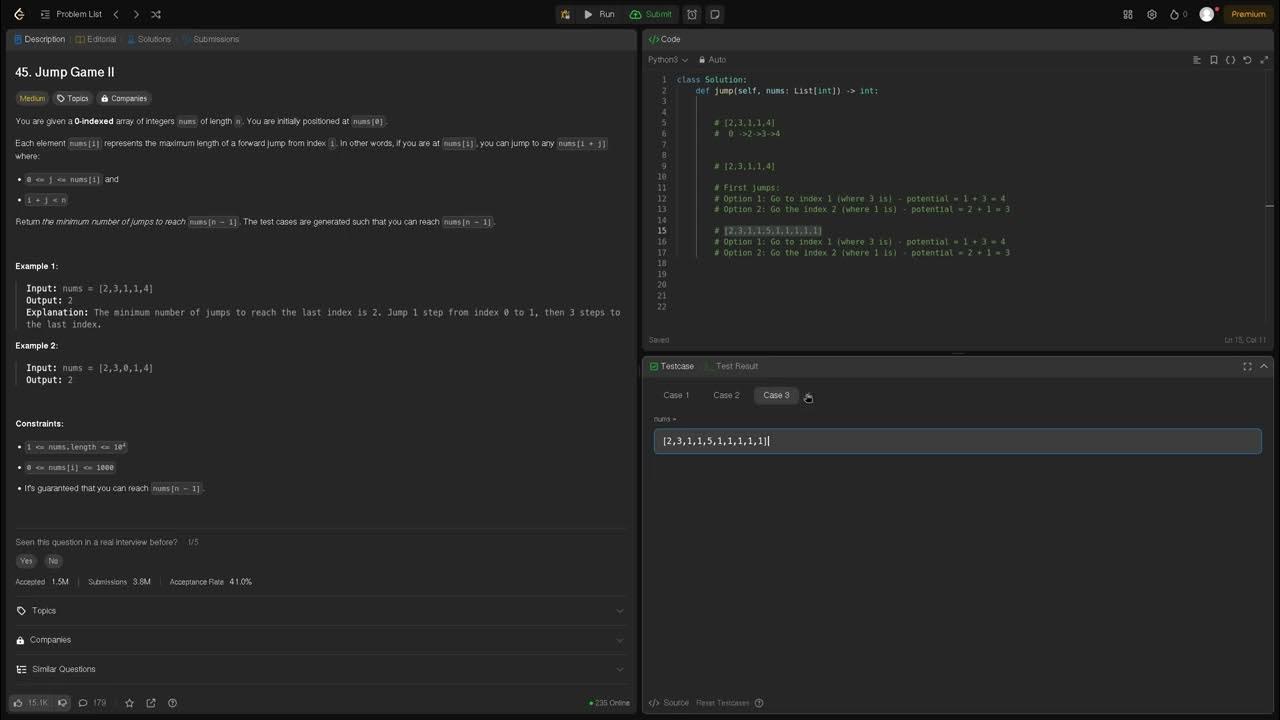1280x720 pixels.
Task: Answer Yes to interview question prompt
Action: click(26, 561)
